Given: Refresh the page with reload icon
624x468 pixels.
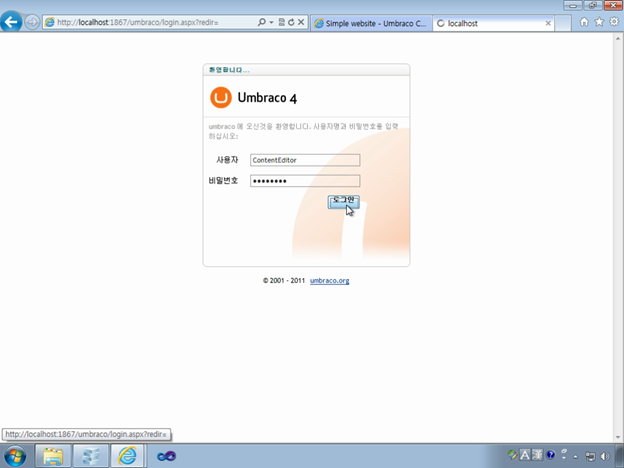Looking at the screenshot, I should pos(291,22).
